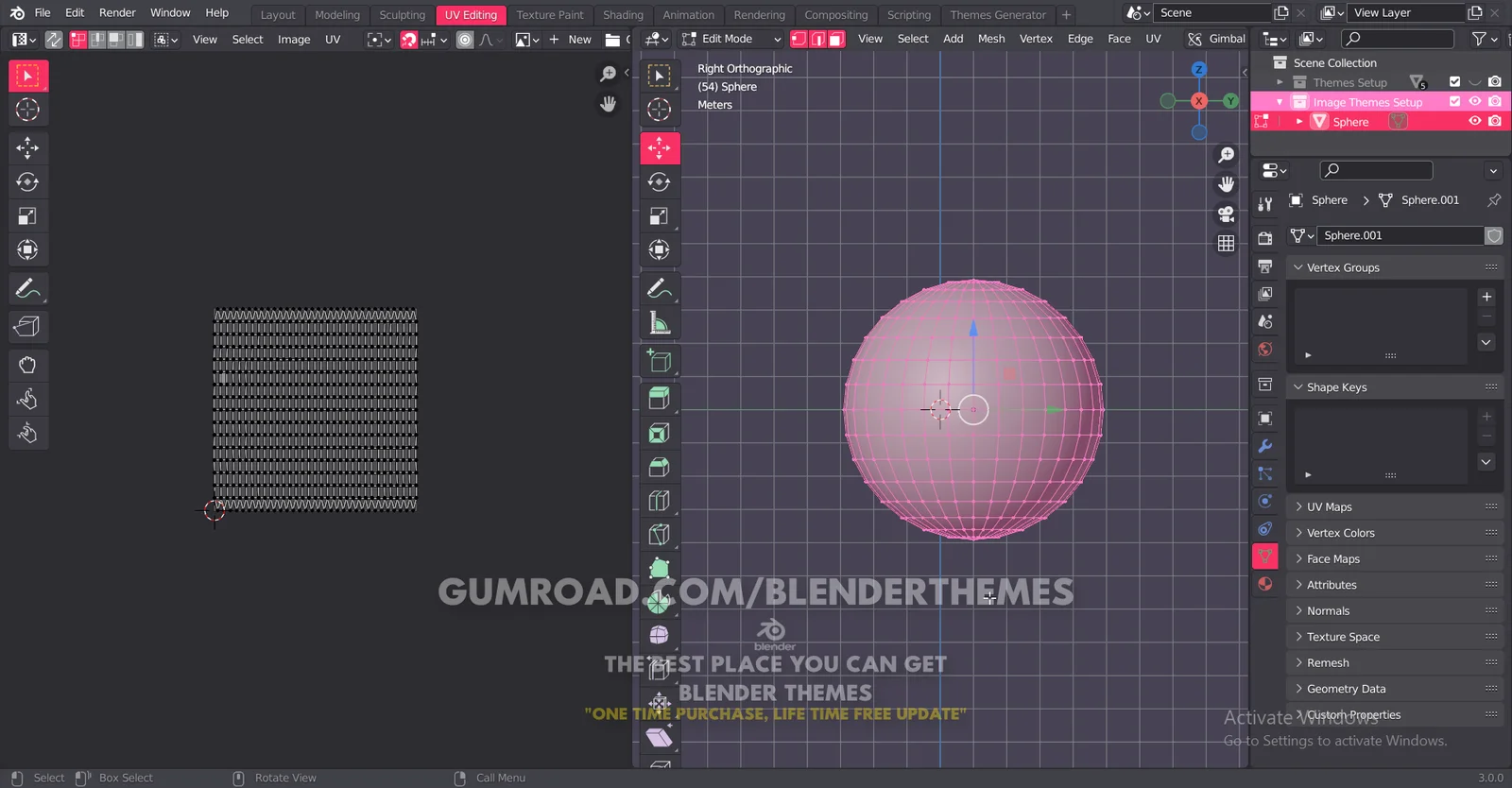Toggle fake user shield for Sphere.001
The width and height of the screenshot is (1512, 788).
click(1493, 235)
